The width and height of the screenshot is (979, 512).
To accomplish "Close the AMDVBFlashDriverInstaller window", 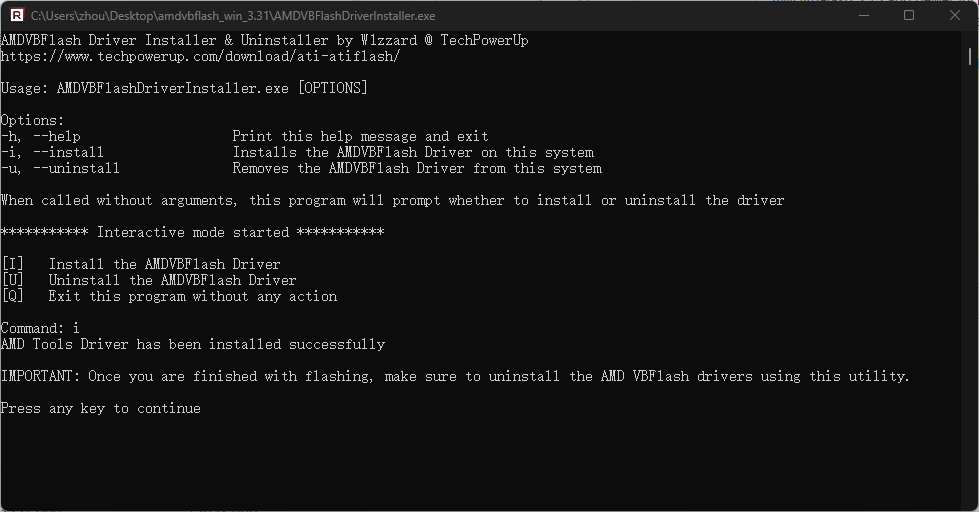I will [955, 16].
